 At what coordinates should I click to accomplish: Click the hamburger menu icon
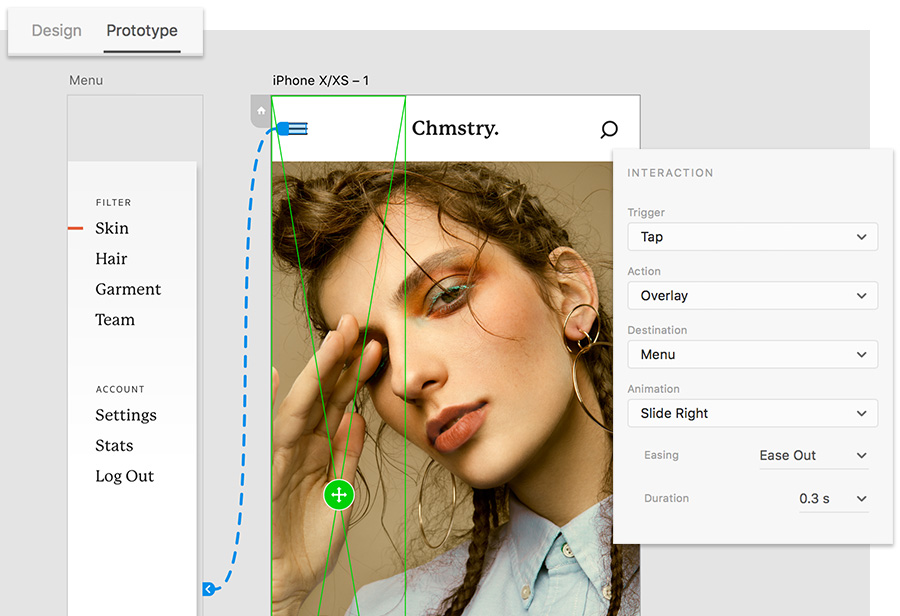point(297,129)
